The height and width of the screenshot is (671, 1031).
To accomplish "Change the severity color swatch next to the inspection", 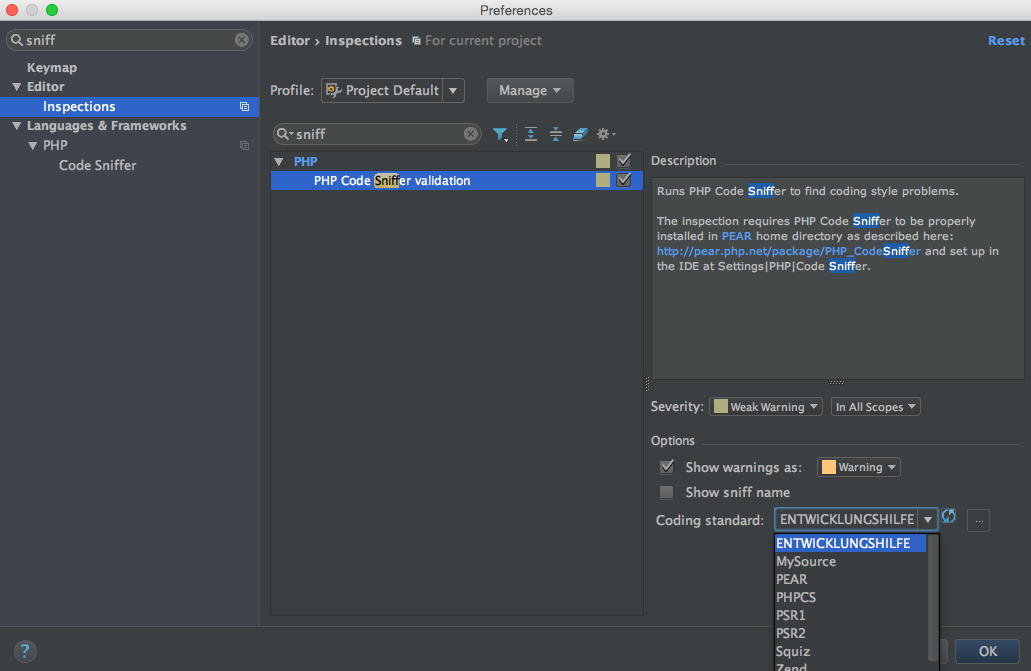I will pos(601,180).
